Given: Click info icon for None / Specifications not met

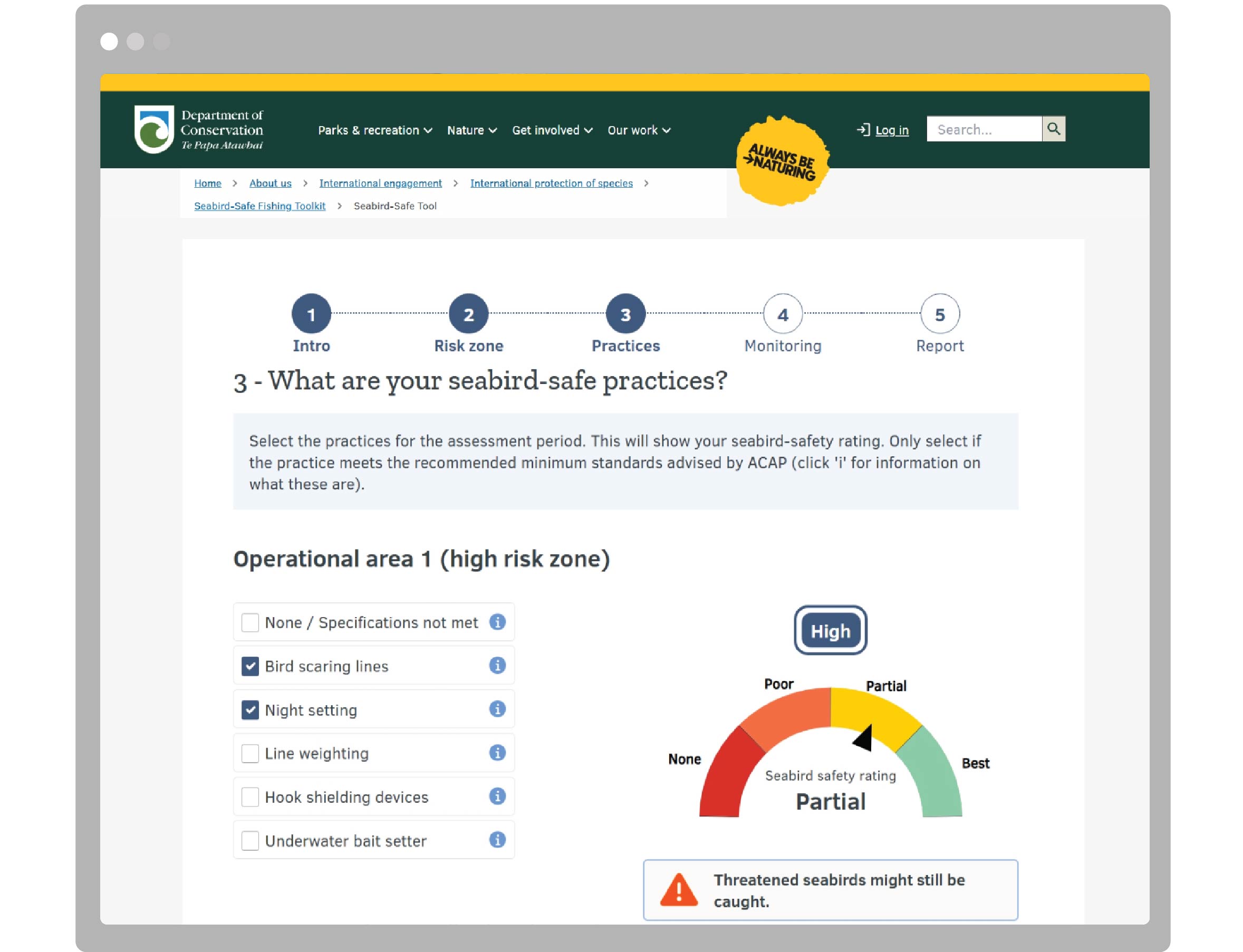Looking at the screenshot, I should pyautogui.click(x=497, y=622).
